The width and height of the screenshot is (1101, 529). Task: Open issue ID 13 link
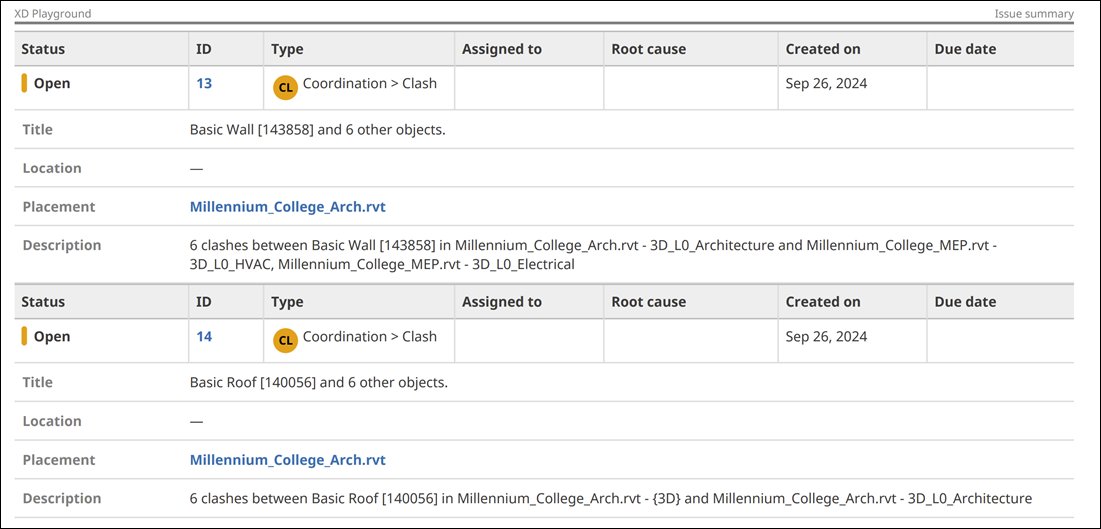[x=204, y=84]
